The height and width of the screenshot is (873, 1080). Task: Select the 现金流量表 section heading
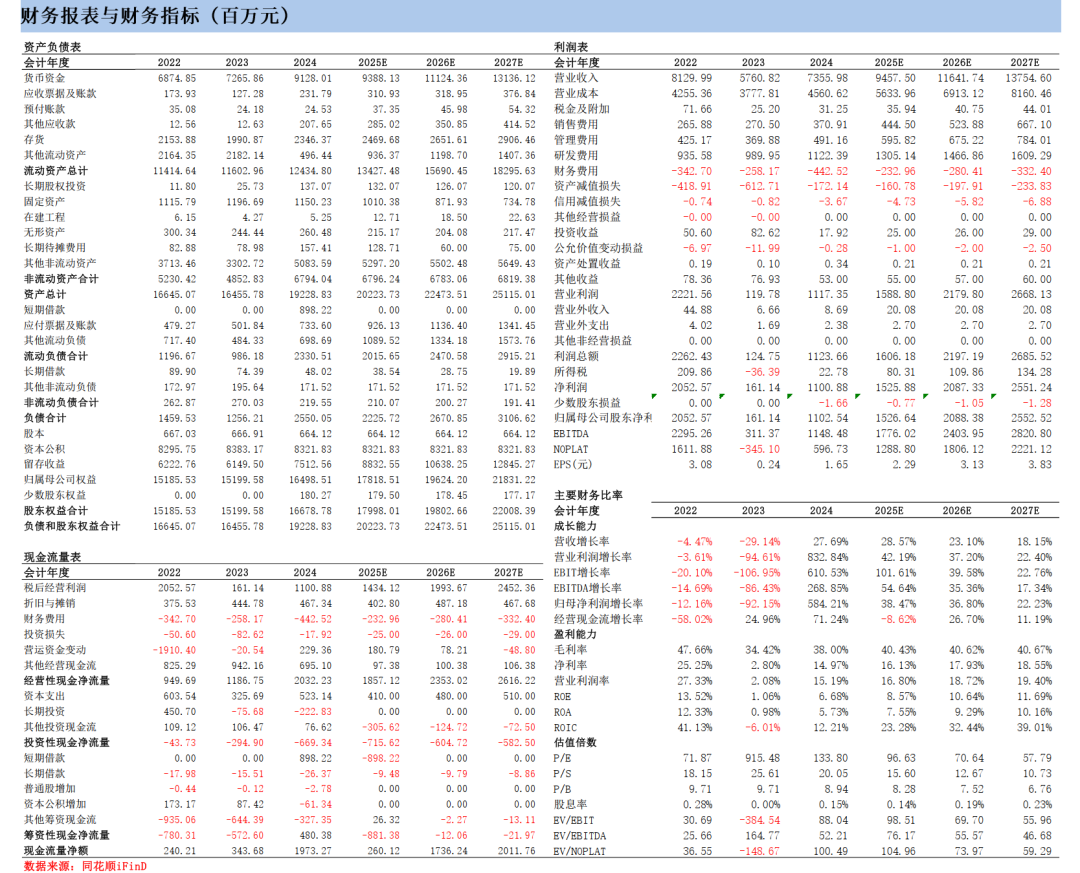52,557
